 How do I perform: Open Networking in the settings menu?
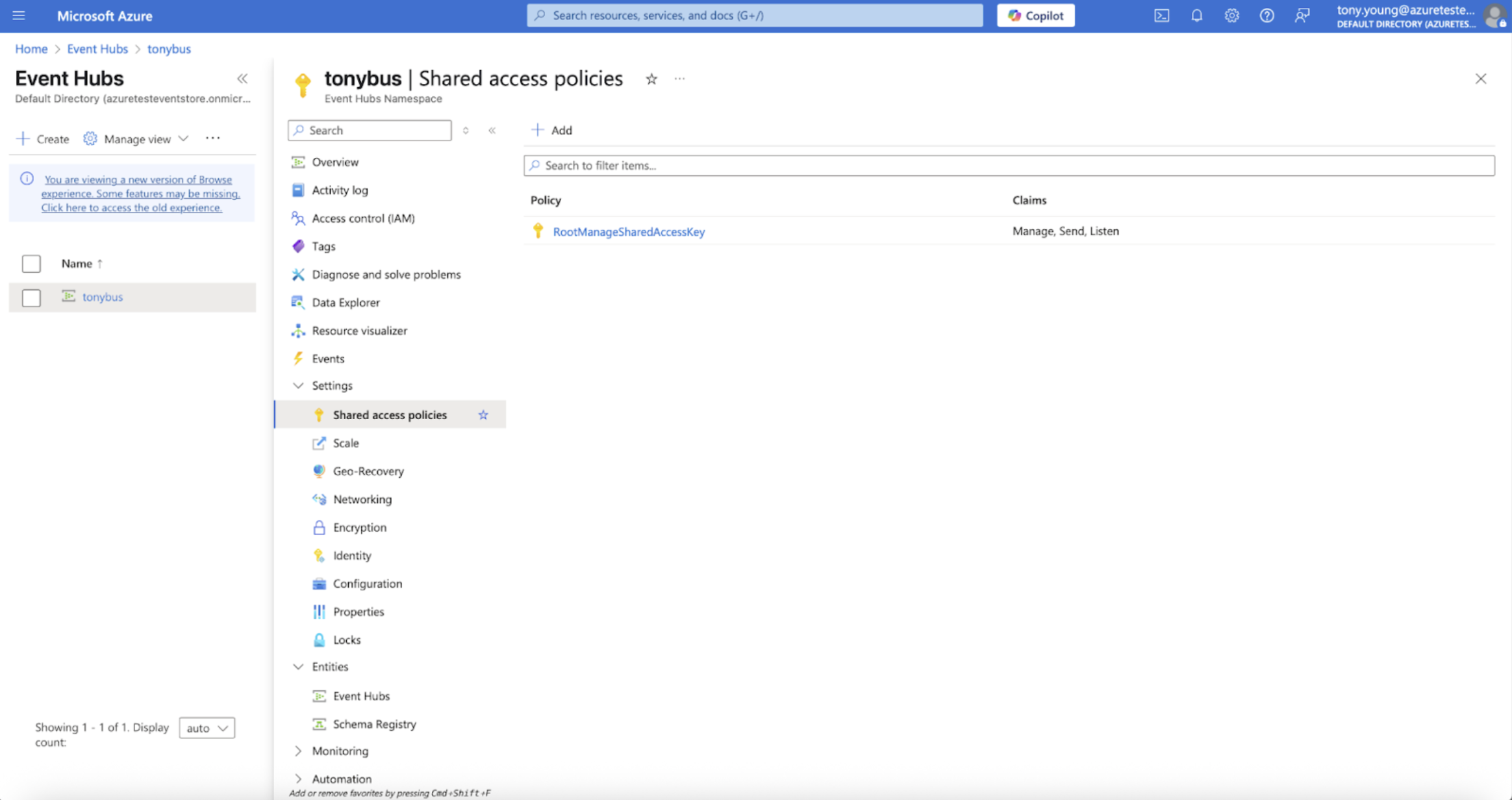click(x=362, y=499)
